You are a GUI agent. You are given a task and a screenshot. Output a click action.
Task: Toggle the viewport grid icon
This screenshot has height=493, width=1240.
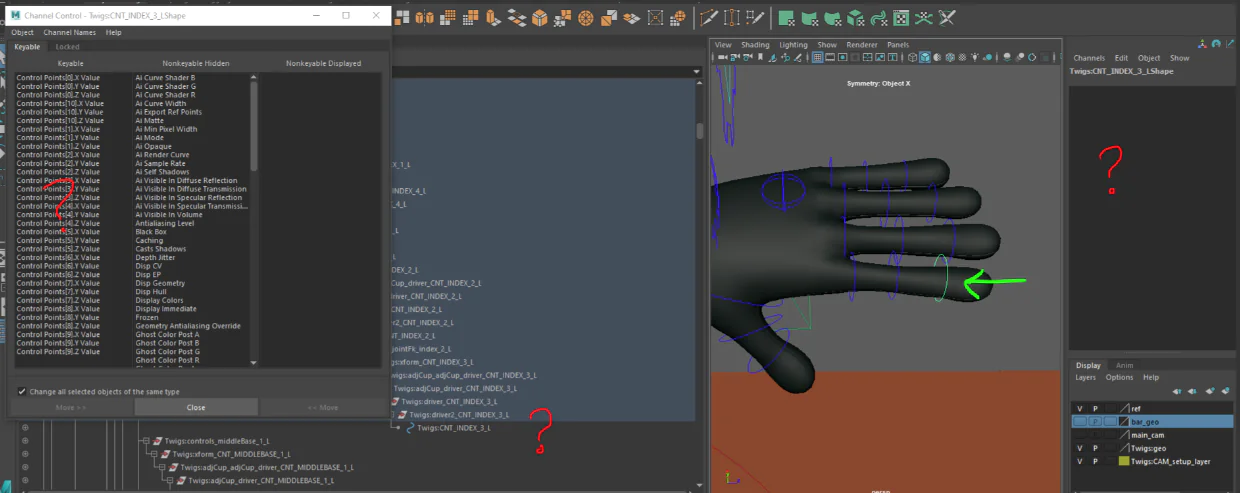(x=818, y=57)
